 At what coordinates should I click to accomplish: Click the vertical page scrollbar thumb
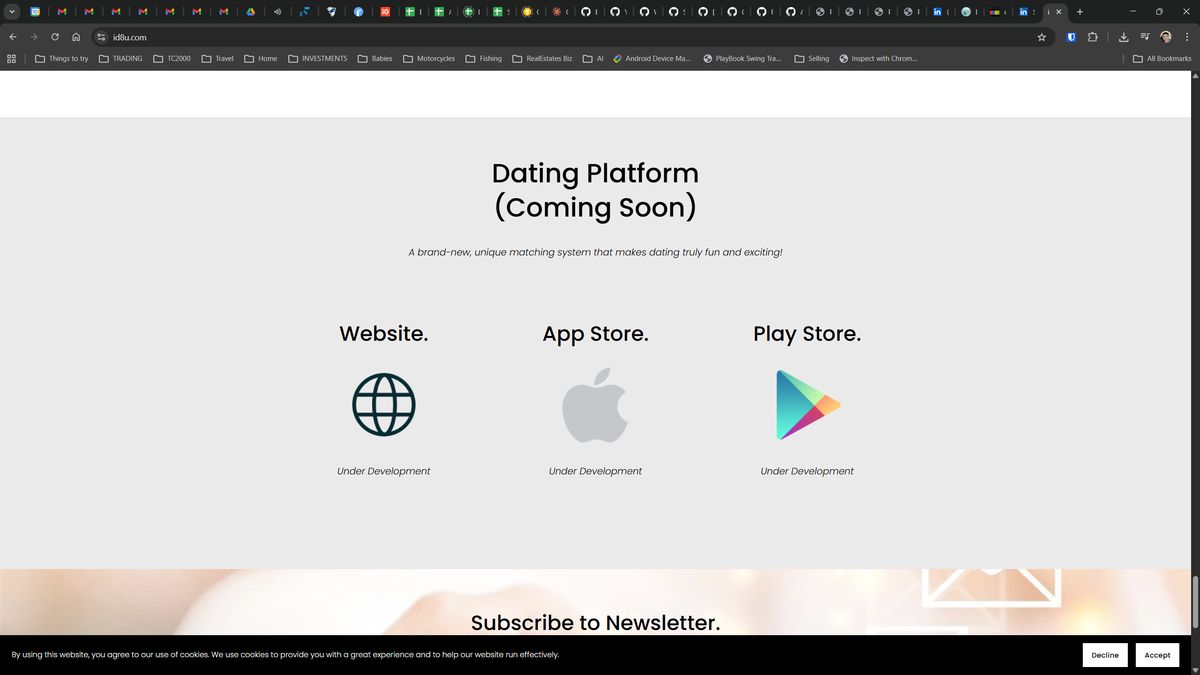(x=1195, y=602)
